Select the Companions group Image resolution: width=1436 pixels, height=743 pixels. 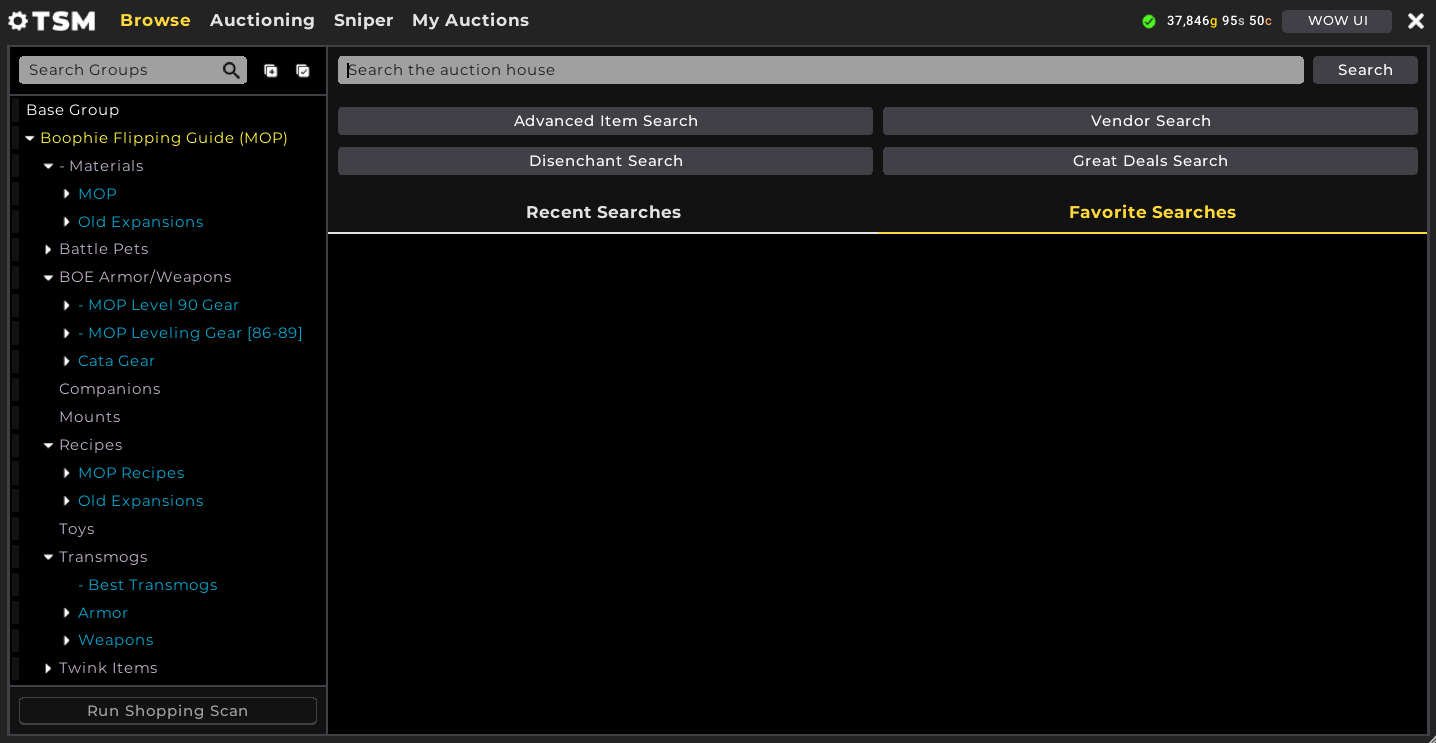pyautogui.click(x=109, y=389)
